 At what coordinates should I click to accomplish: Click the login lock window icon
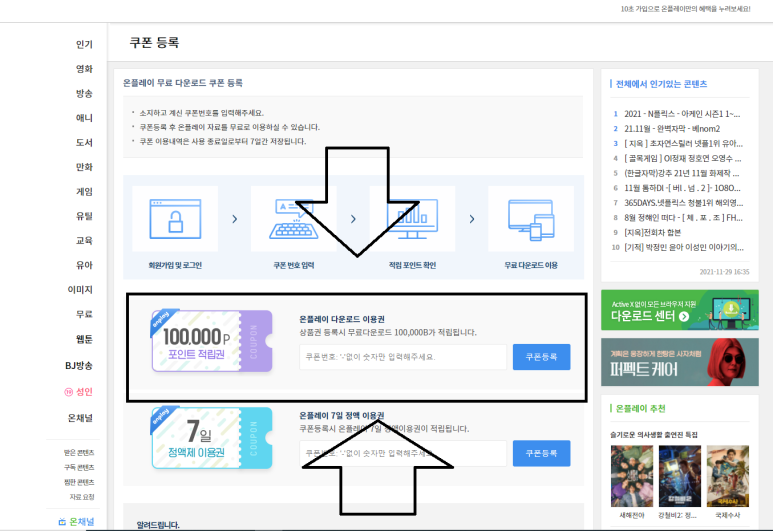click(x=175, y=219)
